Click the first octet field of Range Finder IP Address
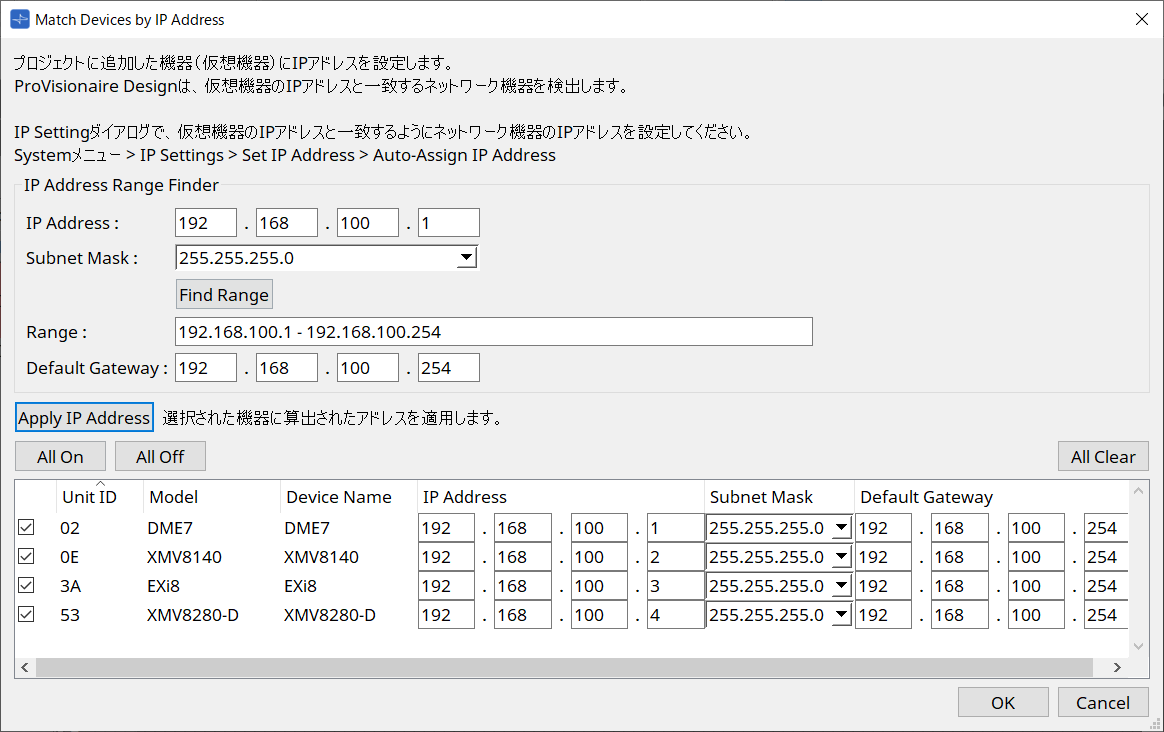 click(x=206, y=223)
